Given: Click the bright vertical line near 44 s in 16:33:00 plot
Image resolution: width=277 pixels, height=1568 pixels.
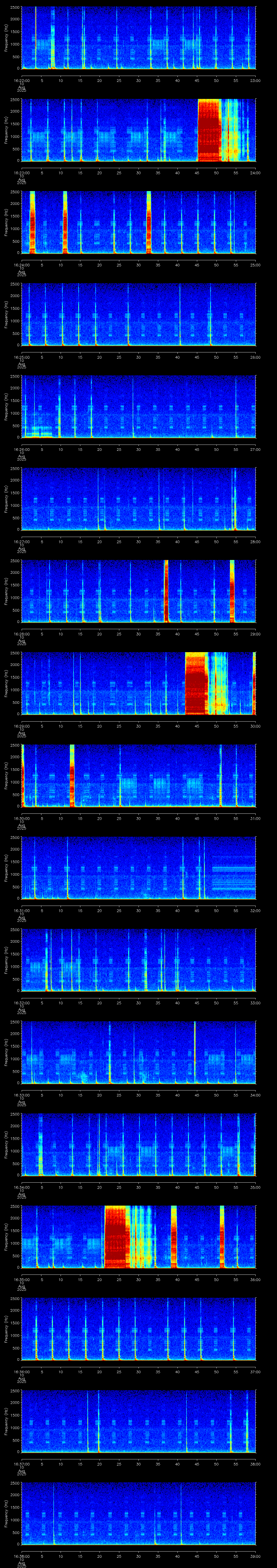Looking at the screenshot, I should (195, 1052).
